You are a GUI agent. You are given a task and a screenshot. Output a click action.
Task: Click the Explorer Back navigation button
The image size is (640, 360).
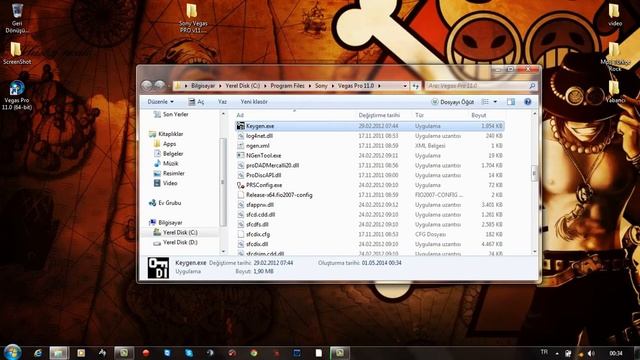147,85
